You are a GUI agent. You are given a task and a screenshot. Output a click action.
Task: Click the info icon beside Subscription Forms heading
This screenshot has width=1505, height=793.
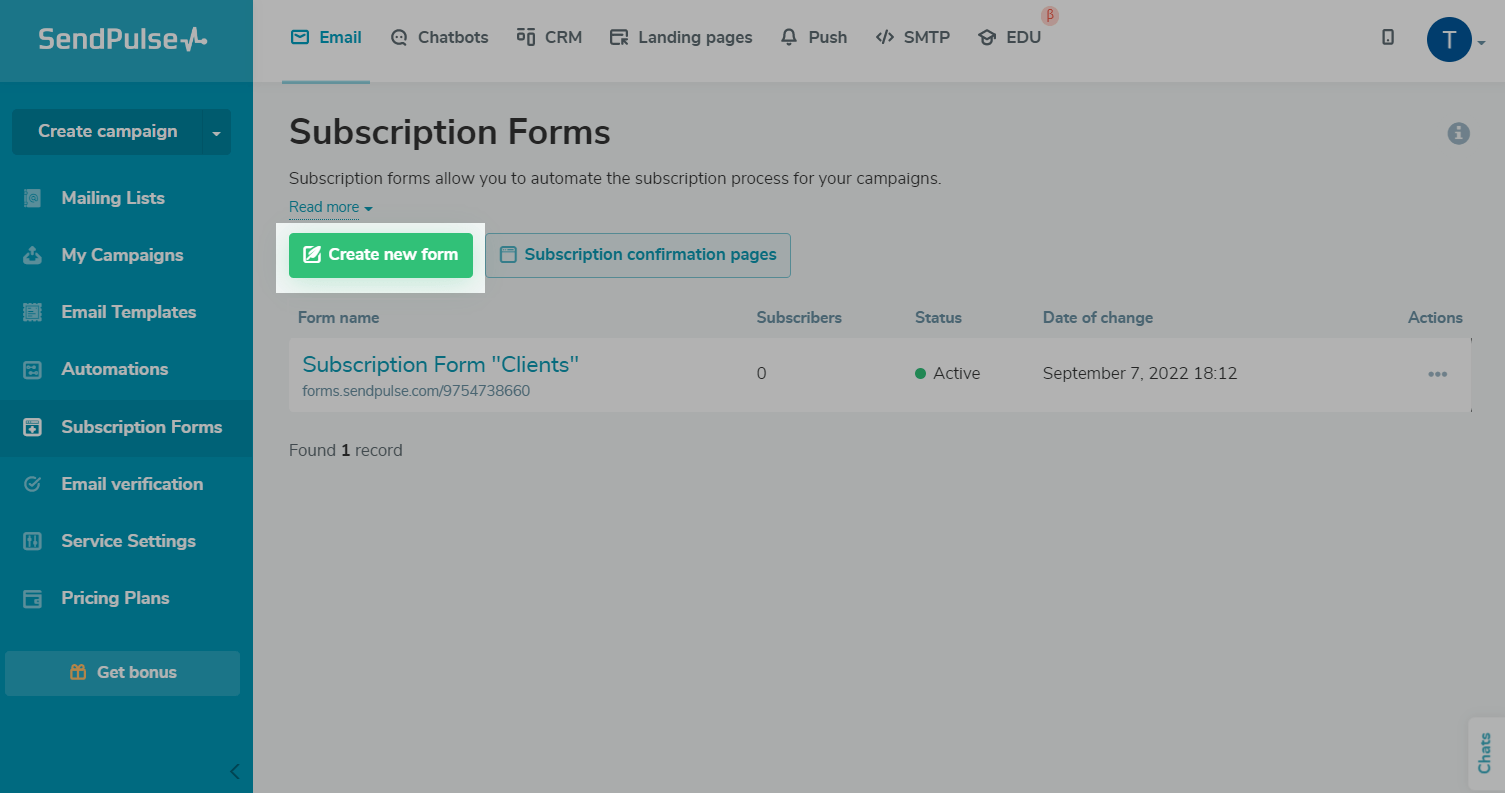coord(1458,133)
